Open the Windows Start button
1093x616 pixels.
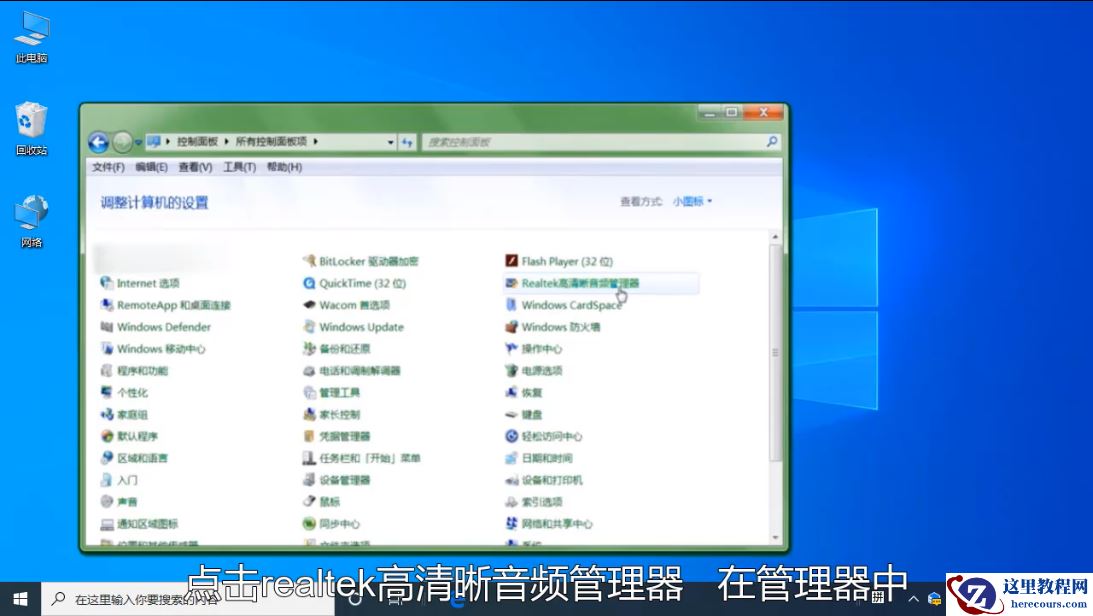tap(20, 600)
